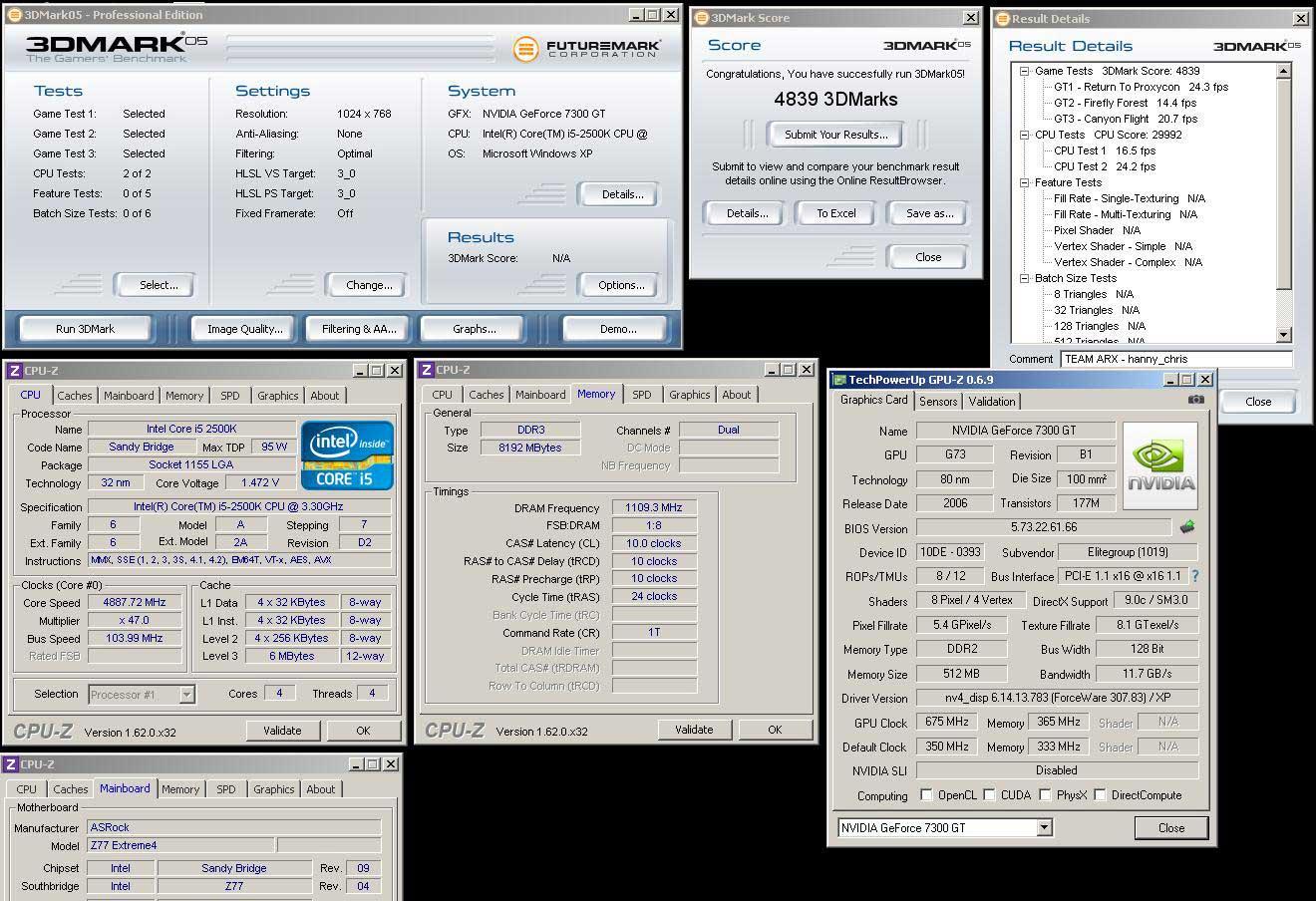Close the 3DMark Score dialog with Close button
The image size is (1316, 901).
[x=928, y=257]
